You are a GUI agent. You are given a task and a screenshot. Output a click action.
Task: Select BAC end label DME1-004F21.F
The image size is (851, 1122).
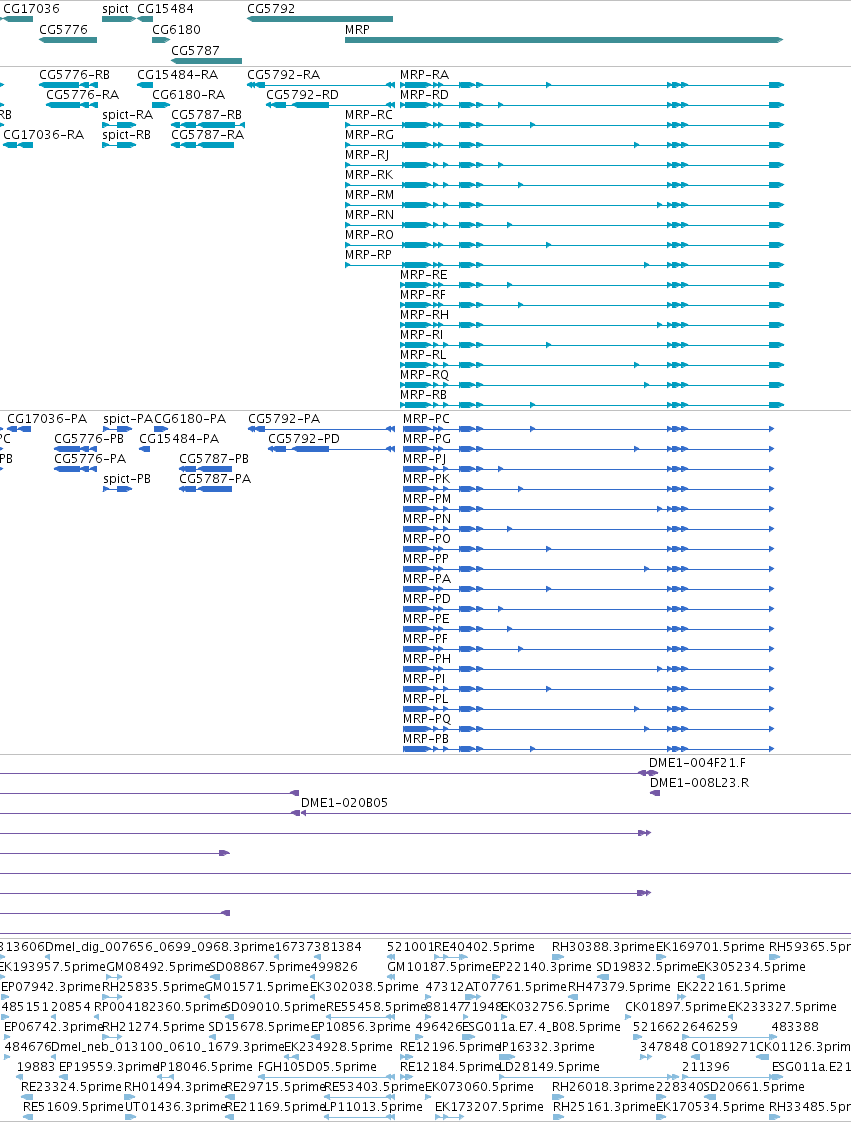click(698, 763)
